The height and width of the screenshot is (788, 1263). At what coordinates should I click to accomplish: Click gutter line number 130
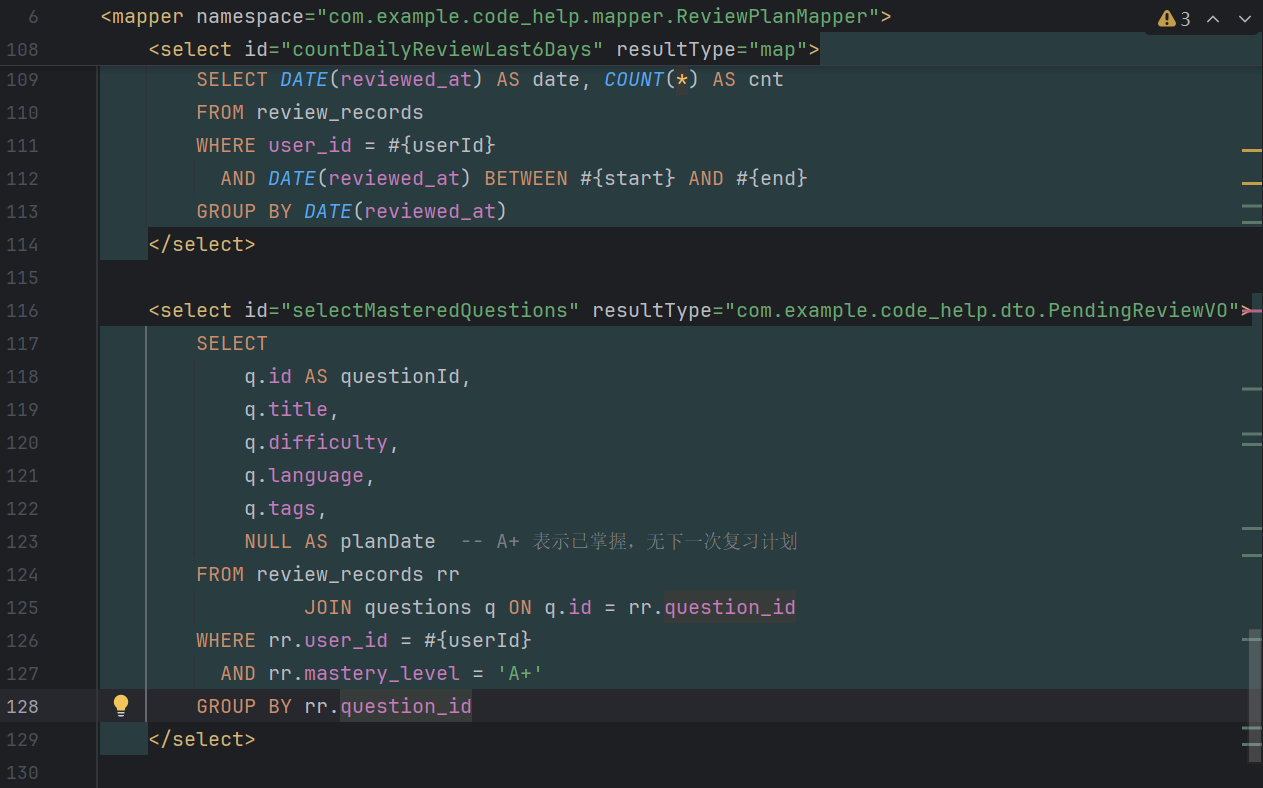[22, 773]
